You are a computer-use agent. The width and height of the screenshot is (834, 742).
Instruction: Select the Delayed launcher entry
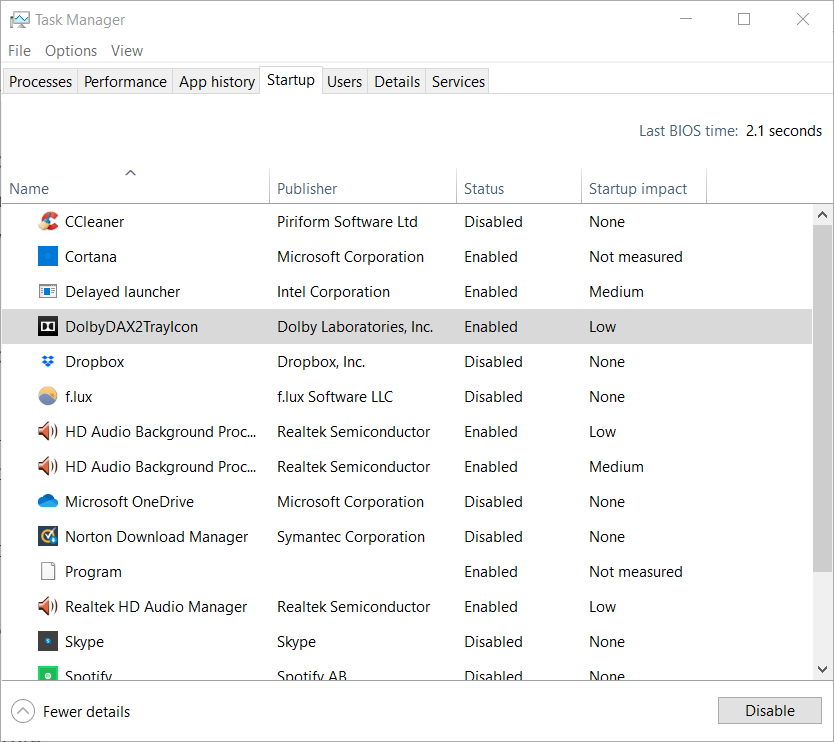point(122,291)
